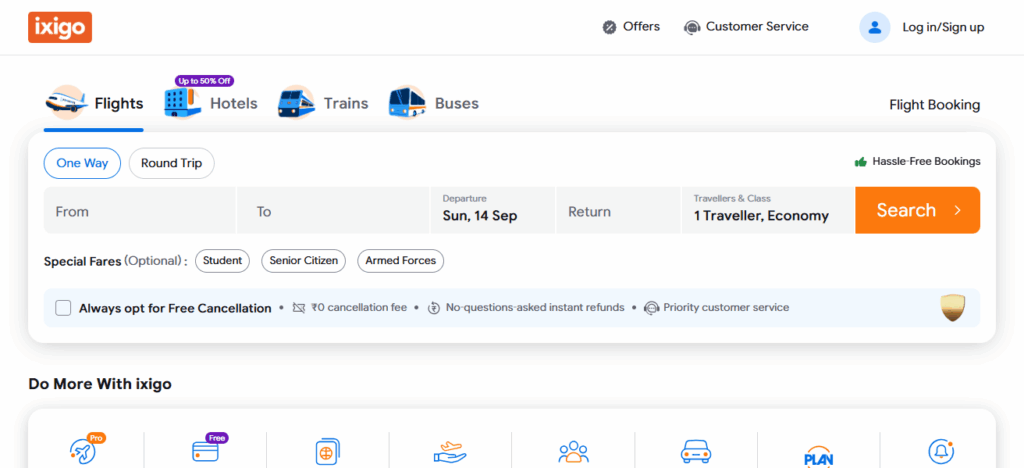The height and width of the screenshot is (468, 1024).
Task: Click the plane-on-hand icon
Action: point(450,452)
